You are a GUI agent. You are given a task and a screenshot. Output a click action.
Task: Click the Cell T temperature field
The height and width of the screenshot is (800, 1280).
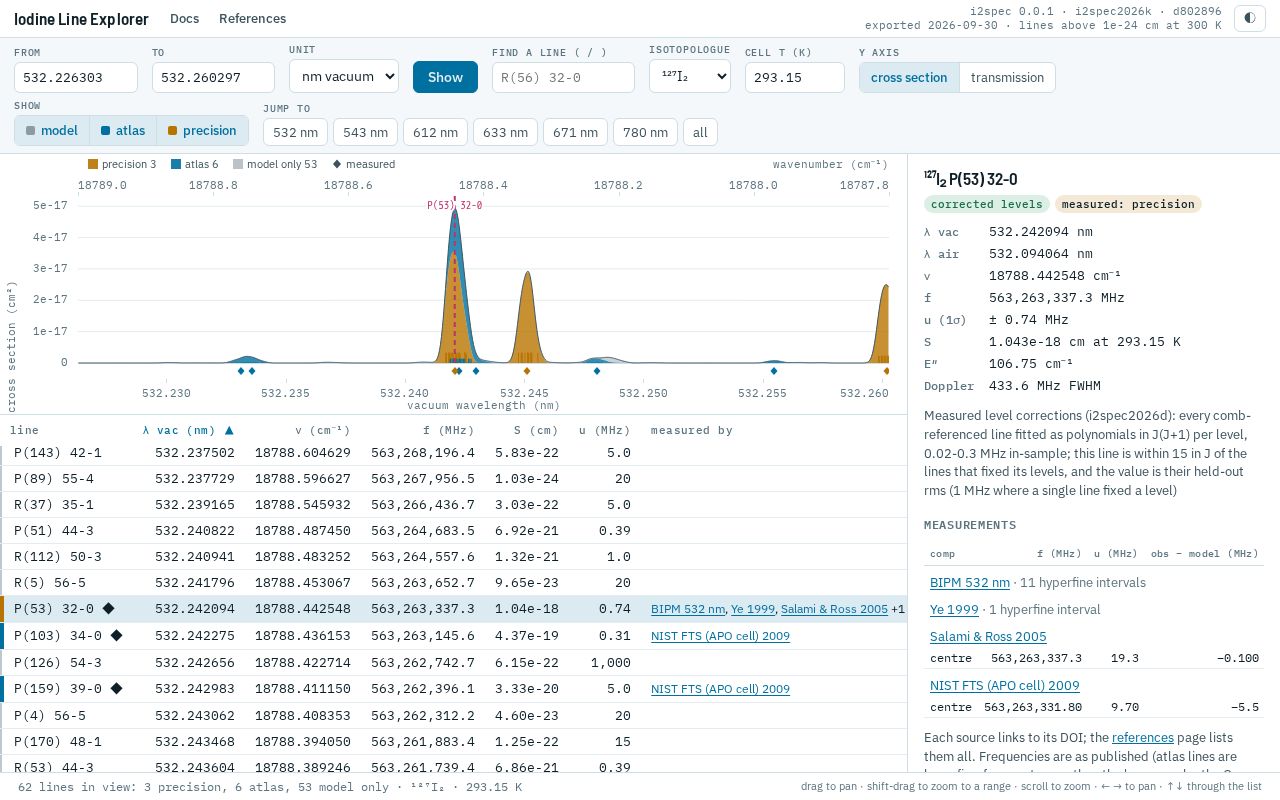tap(795, 77)
